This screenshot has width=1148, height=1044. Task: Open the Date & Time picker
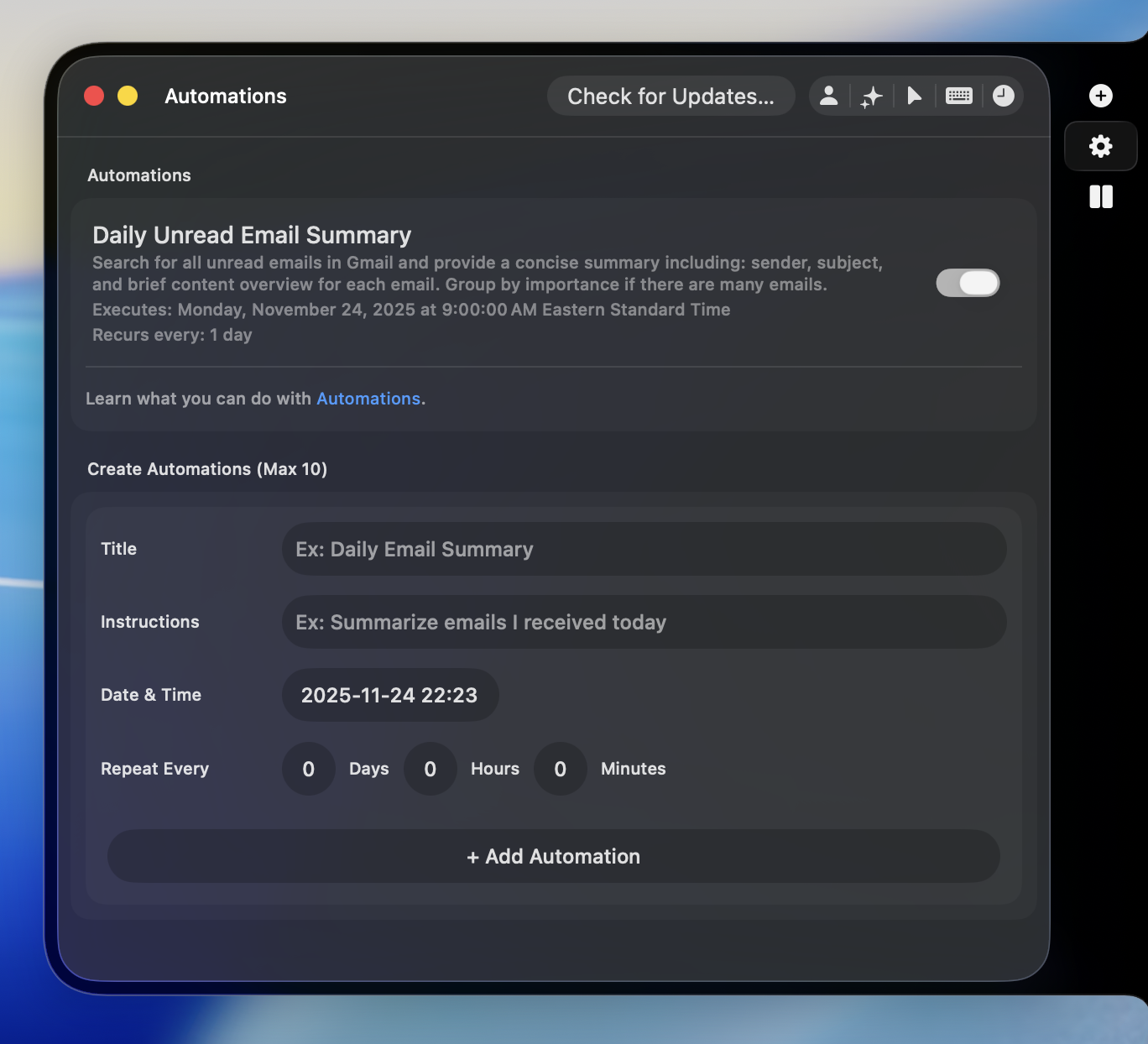click(390, 695)
